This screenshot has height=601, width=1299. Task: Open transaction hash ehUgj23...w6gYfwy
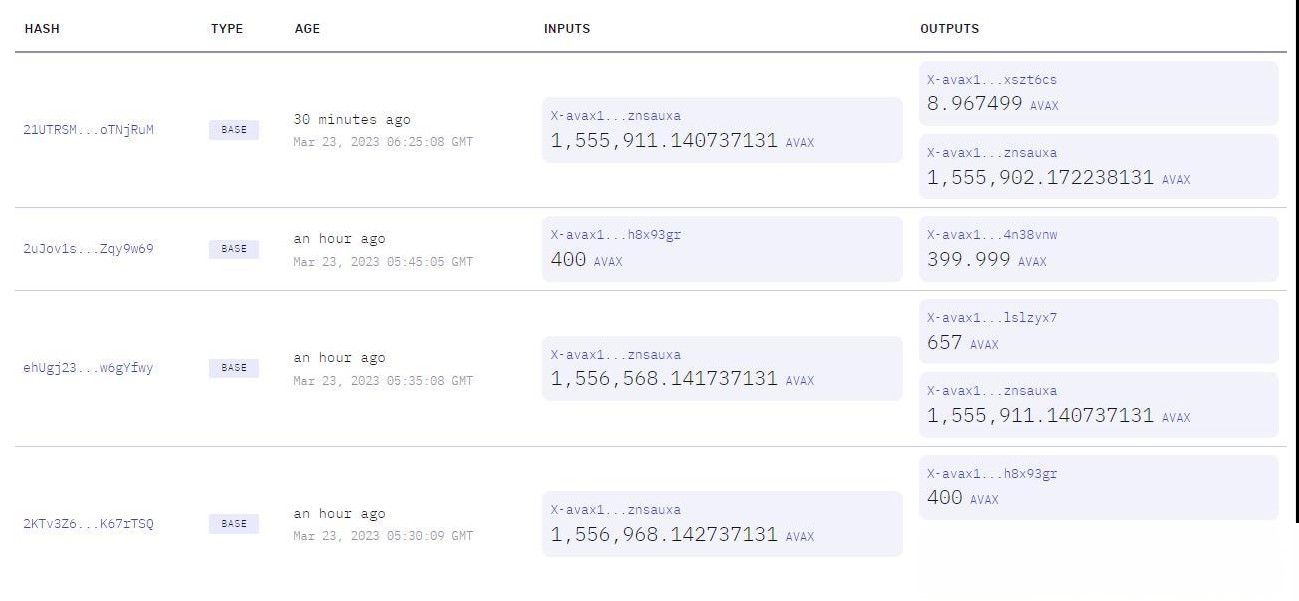89,368
